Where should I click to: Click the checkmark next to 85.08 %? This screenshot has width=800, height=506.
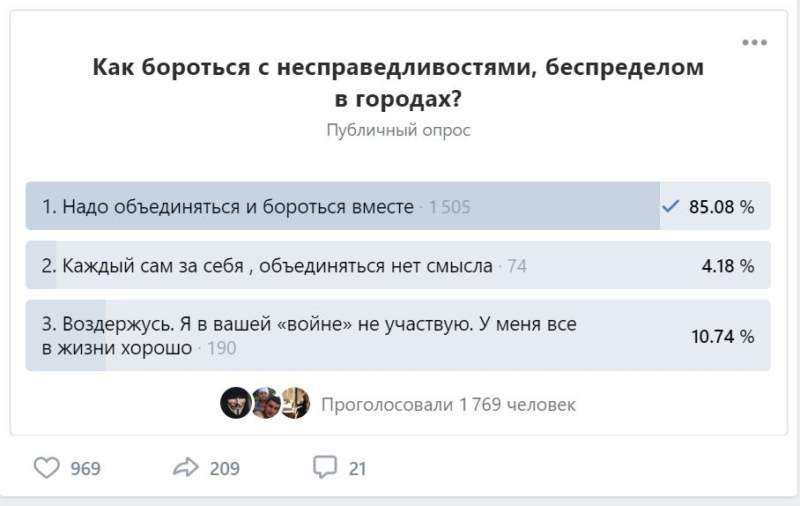pos(671,207)
